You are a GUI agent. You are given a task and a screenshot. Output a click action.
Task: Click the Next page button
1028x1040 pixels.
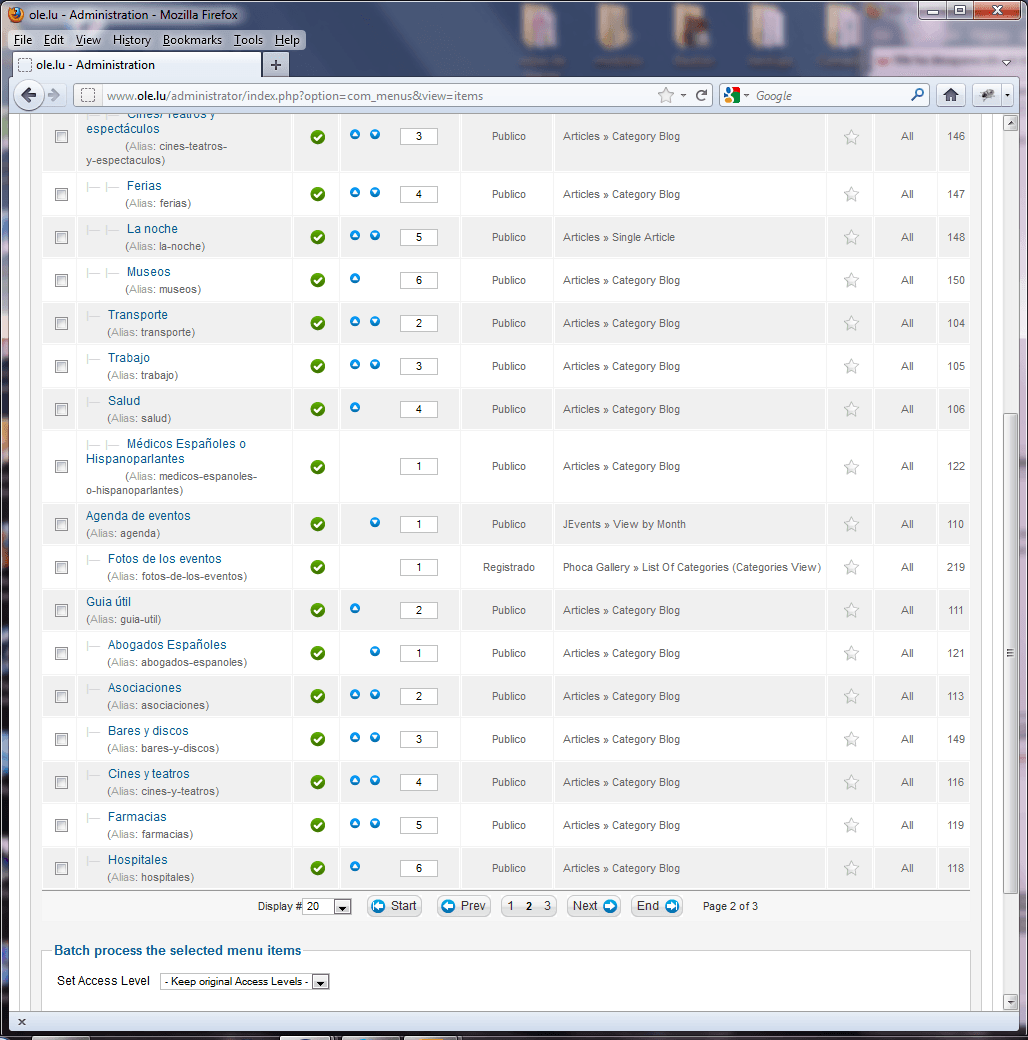coord(594,906)
